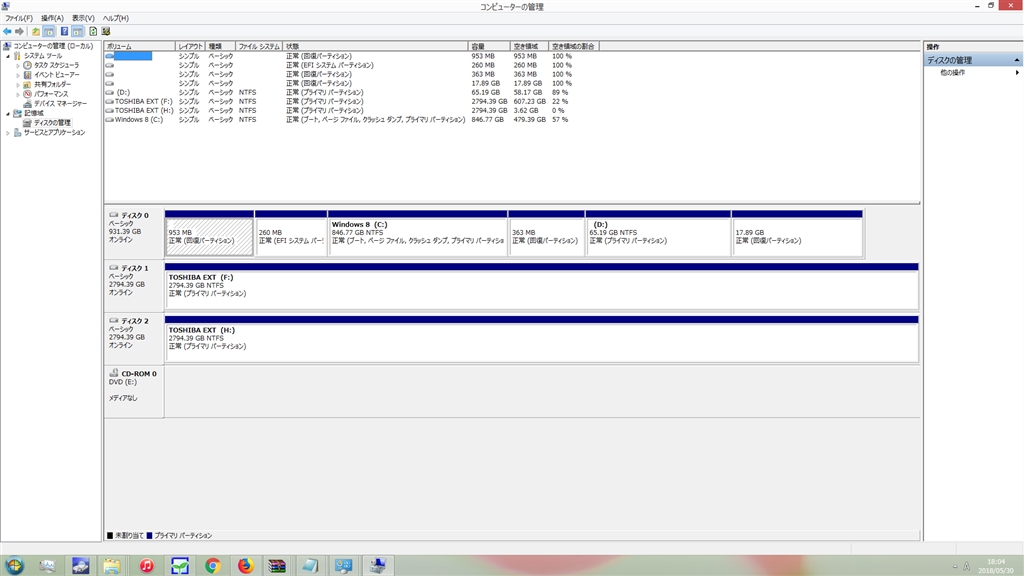The width and height of the screenshot is (1024, 576).
Task: Collapse the 記憶域 tree node
Action: pyautogui.click(x=8, y=114)
